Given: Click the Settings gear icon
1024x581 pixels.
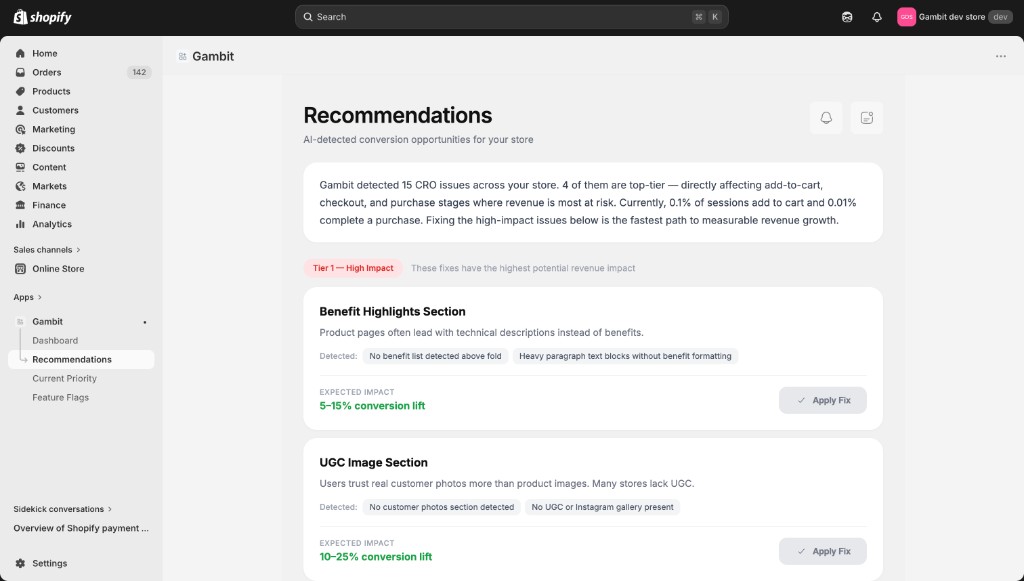Looking at the screenshot, I should pos(20,563).
